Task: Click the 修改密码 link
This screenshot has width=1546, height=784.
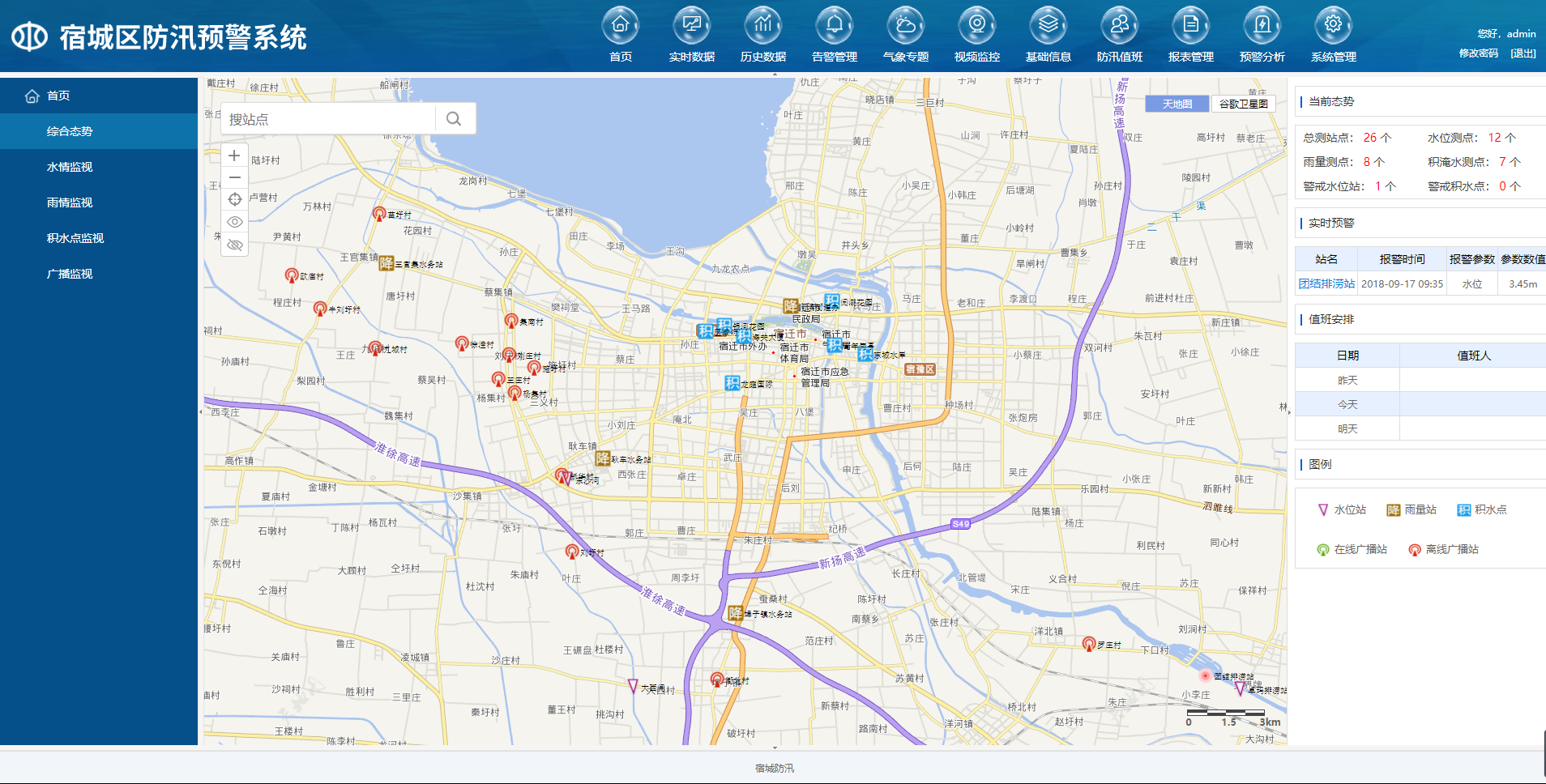Action: point(1478,53)
